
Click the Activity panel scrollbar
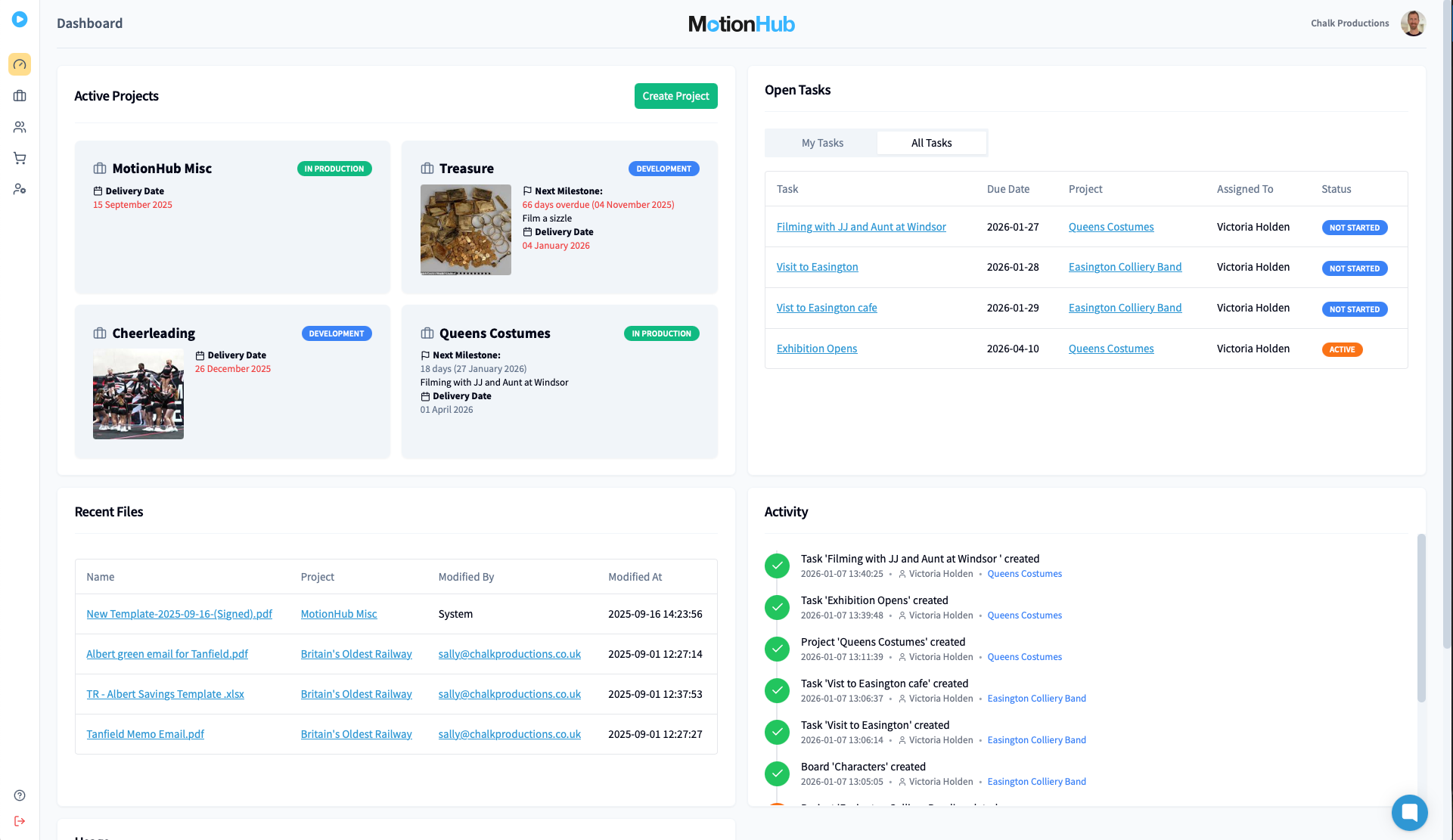point(1421,618)
